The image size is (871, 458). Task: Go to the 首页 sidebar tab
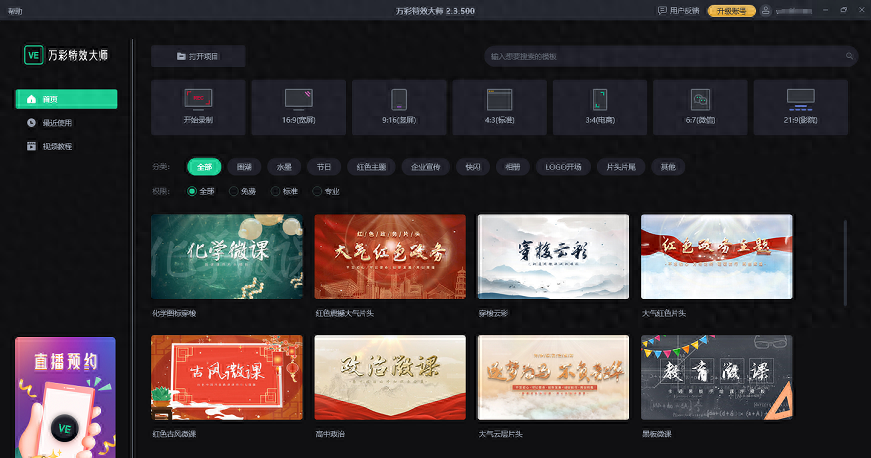pos(66,99)
